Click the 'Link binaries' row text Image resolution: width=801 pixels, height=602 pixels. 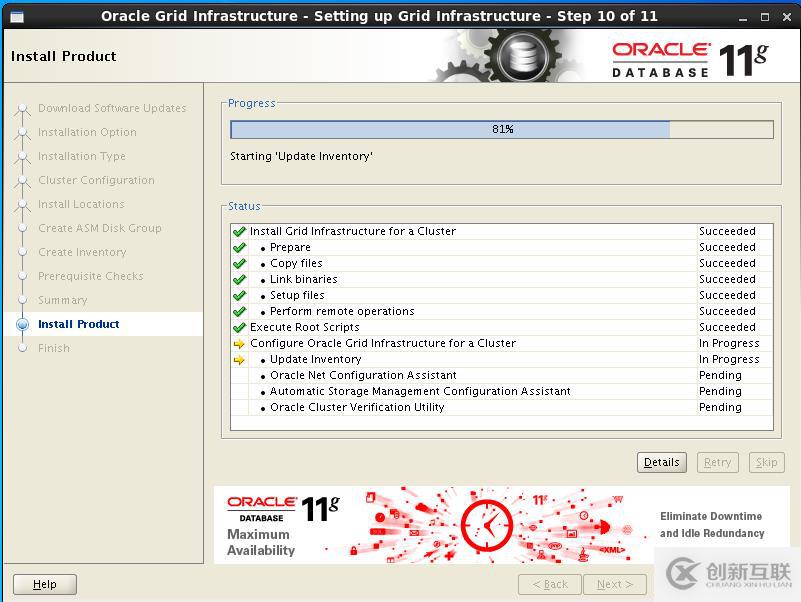pos(303,280)
